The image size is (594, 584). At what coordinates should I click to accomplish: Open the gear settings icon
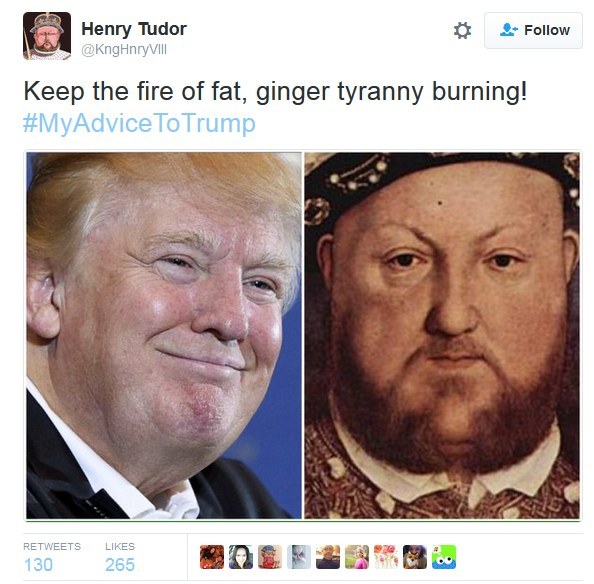[463, 30]
